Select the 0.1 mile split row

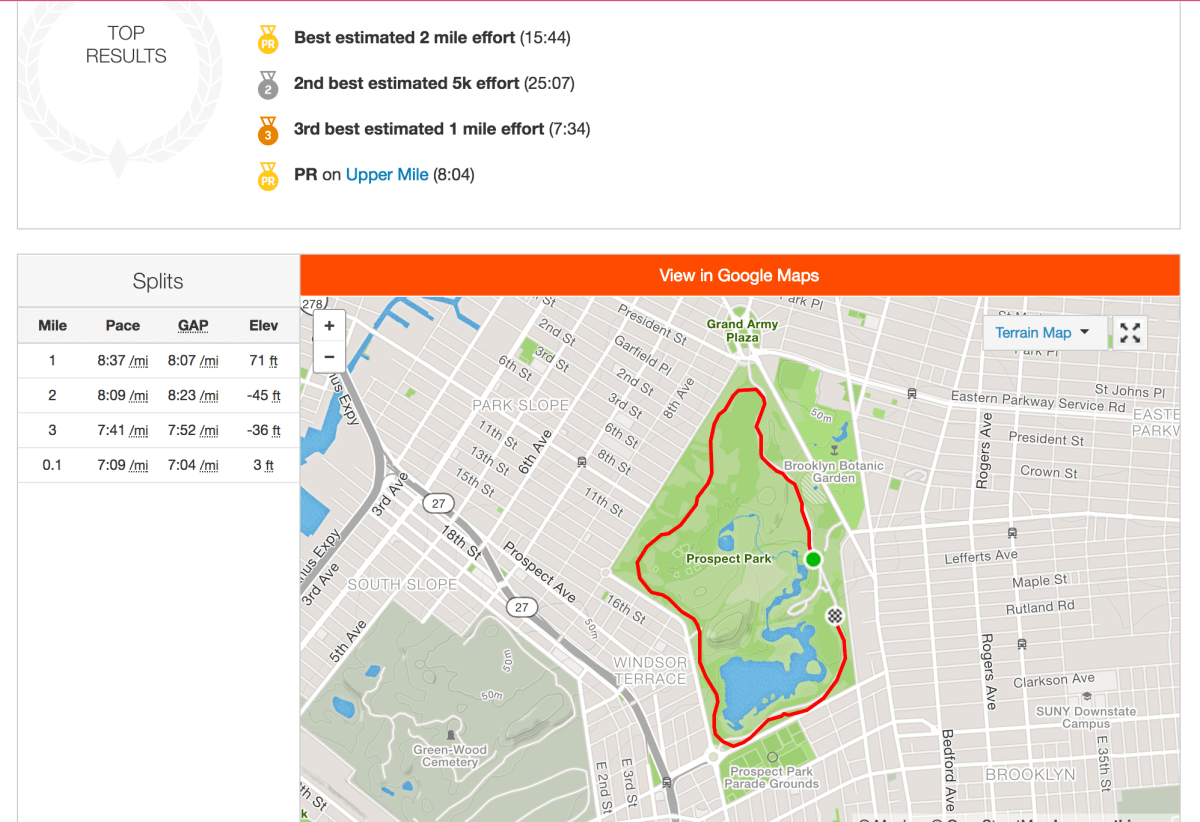(x=158, y=465)
